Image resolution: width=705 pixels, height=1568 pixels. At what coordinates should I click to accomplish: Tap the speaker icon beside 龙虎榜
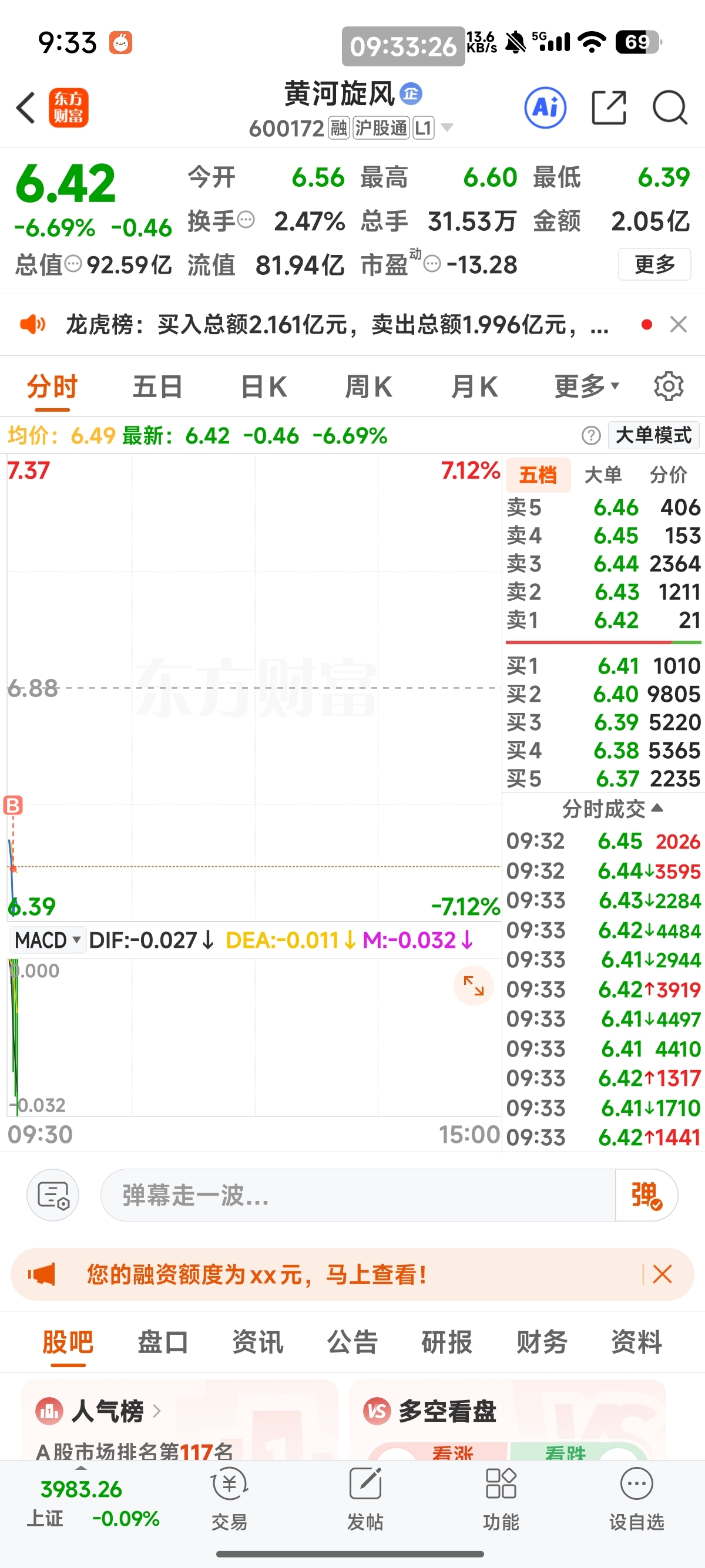coord(32,324)
